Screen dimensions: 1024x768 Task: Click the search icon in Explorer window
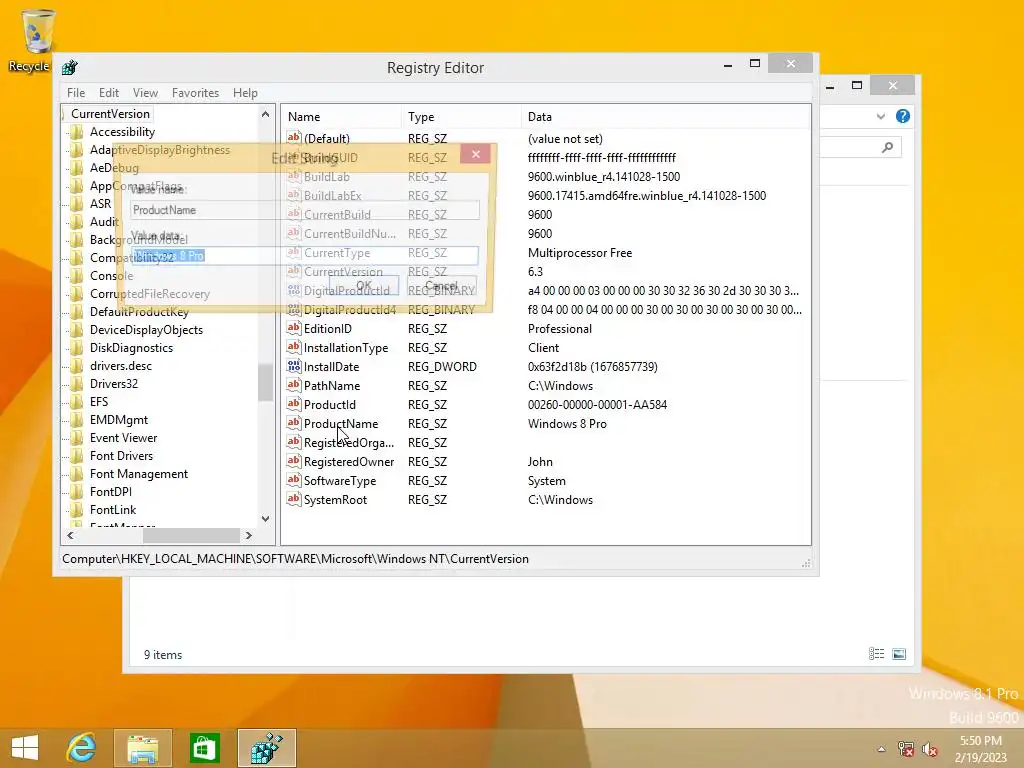point(887,148)
